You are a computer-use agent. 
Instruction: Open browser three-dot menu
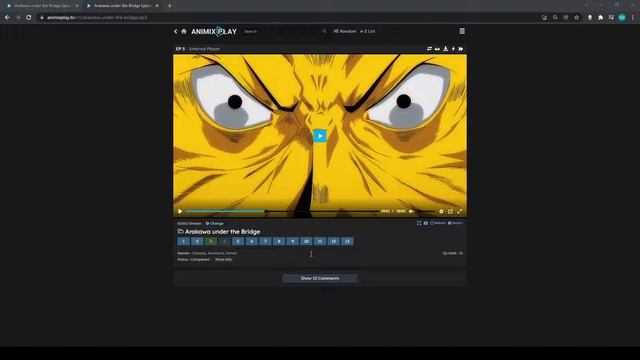(x=633, y=18)
